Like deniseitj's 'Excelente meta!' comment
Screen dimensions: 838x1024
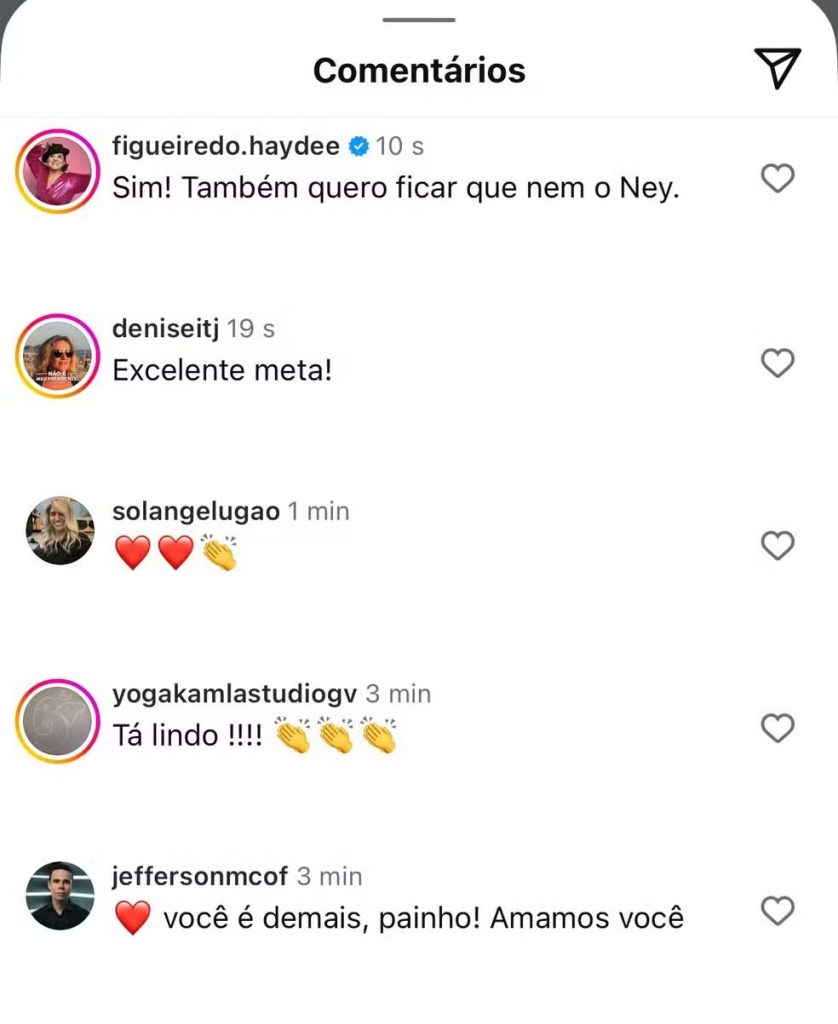pos(778,362)
